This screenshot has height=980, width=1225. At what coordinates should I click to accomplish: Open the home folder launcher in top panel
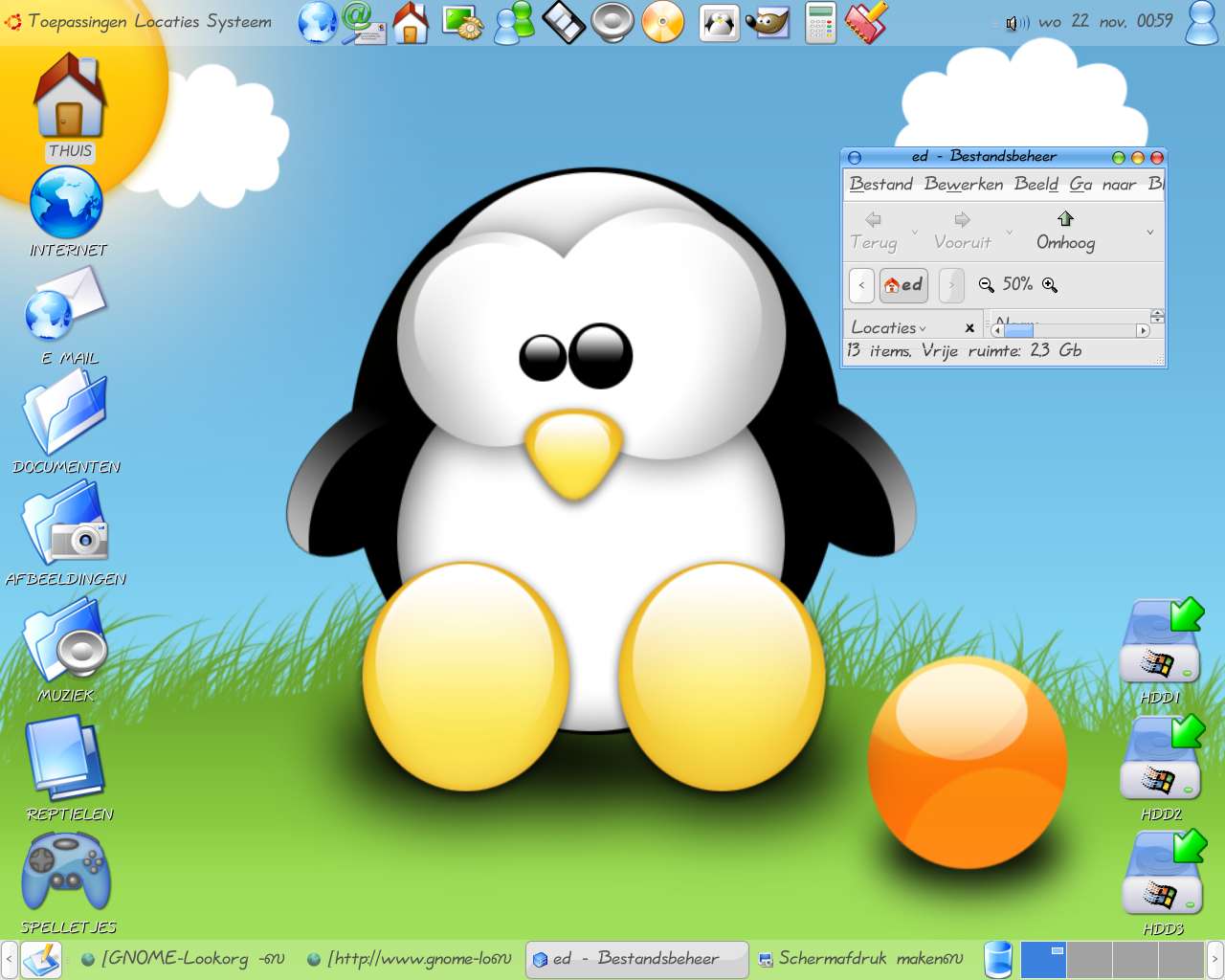(x=411, y=22)
